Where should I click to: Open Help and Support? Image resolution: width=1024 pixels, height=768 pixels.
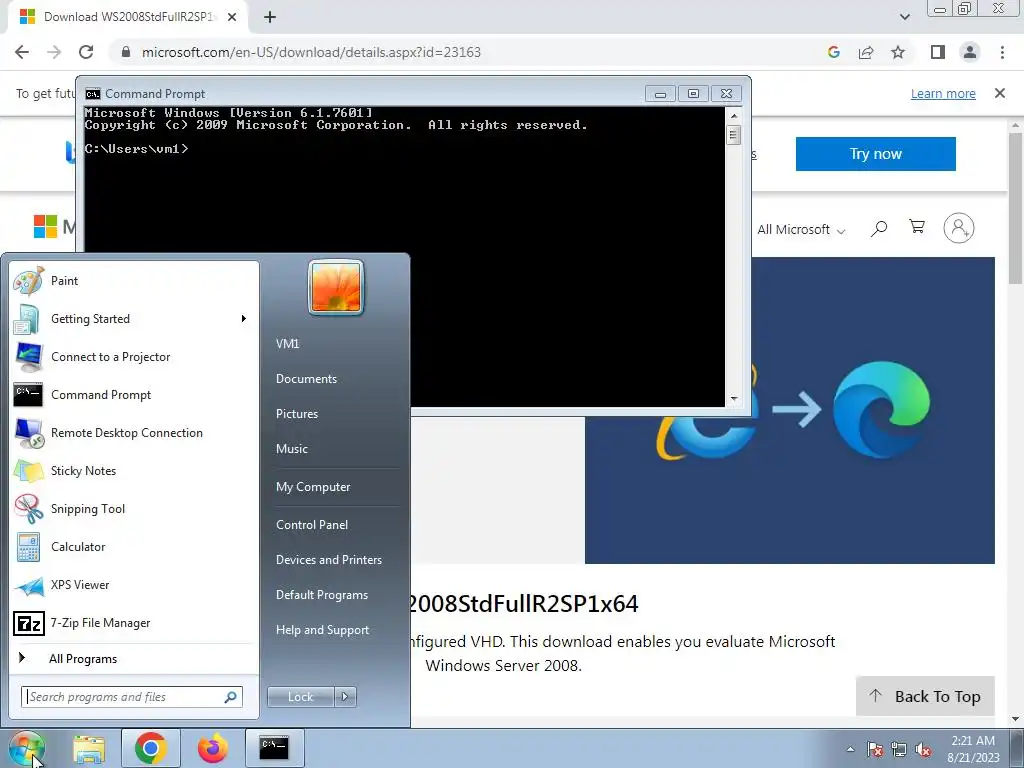[322, 630]
